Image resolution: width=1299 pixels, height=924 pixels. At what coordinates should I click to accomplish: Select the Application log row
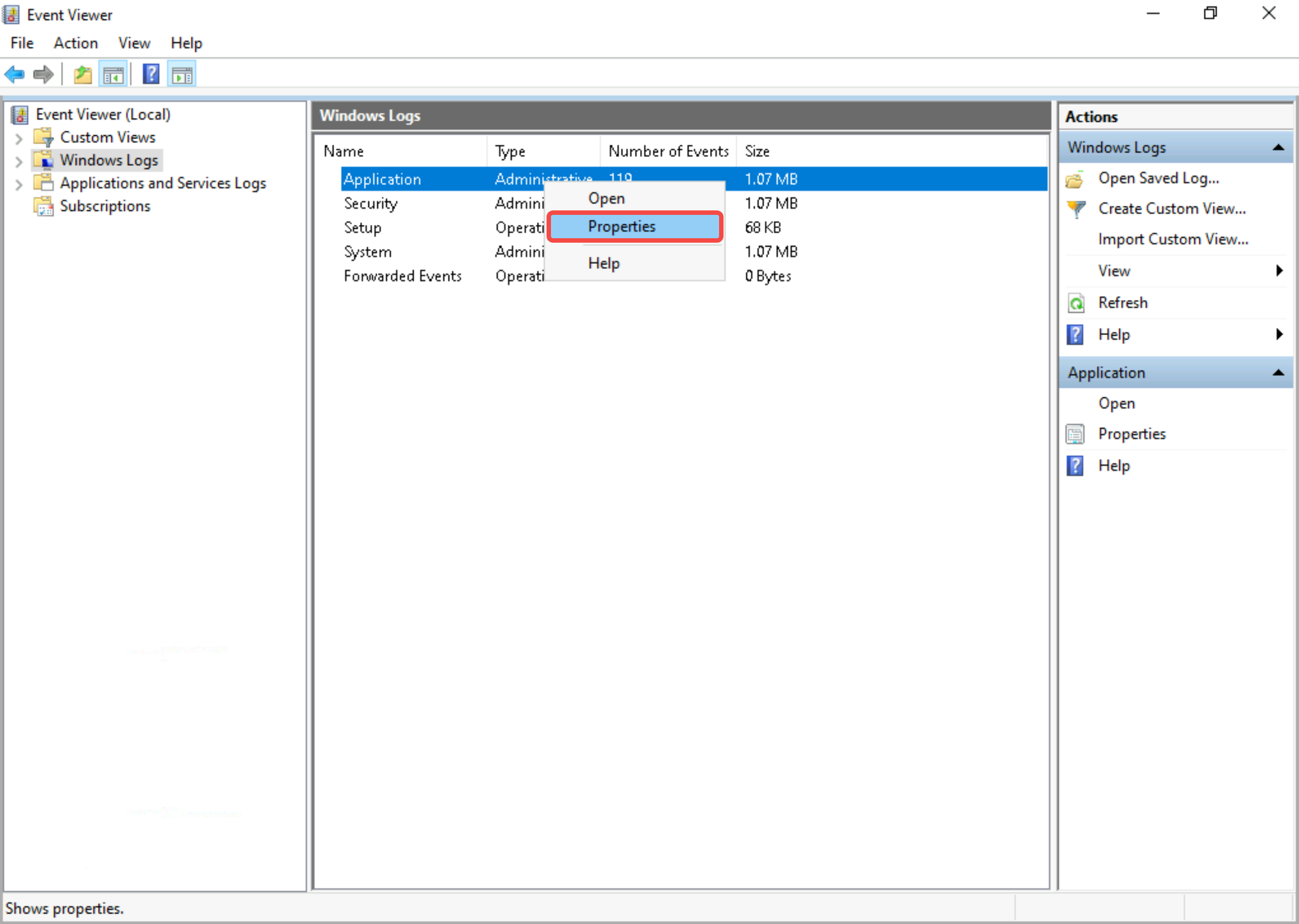point(693,179)
